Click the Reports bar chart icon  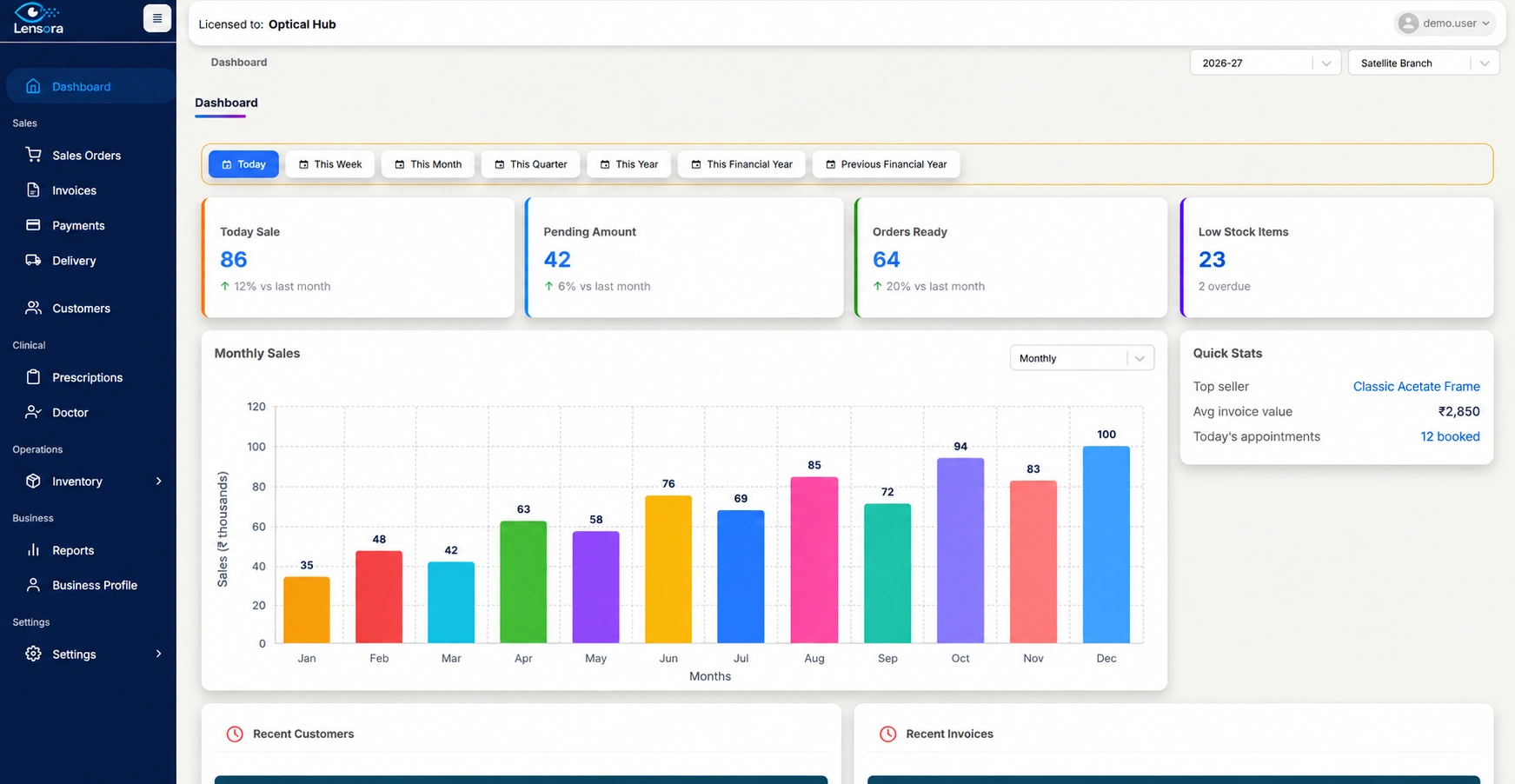(x=33, y=550)
